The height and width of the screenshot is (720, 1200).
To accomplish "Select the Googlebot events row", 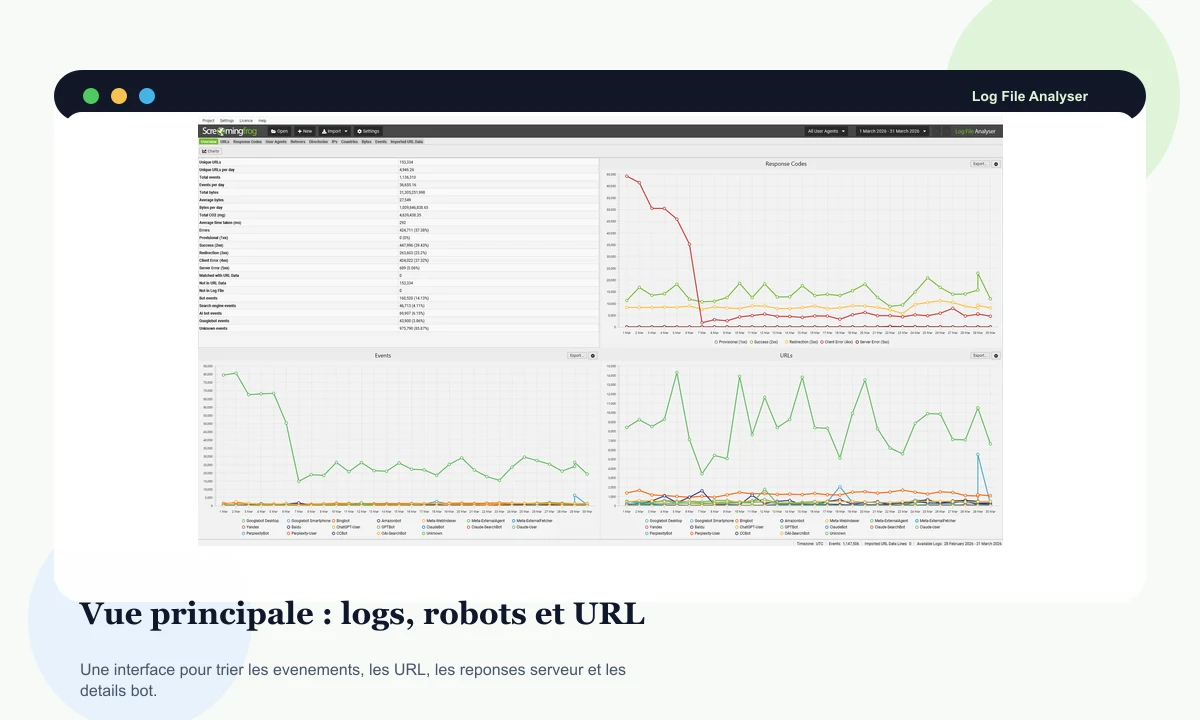I will coord(398,320).
